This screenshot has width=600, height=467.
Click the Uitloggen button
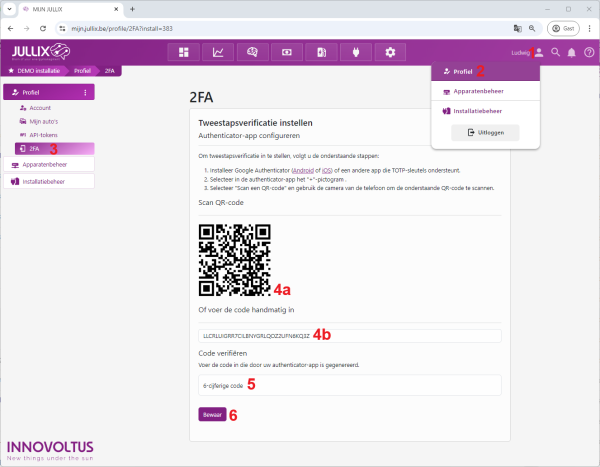486,132
